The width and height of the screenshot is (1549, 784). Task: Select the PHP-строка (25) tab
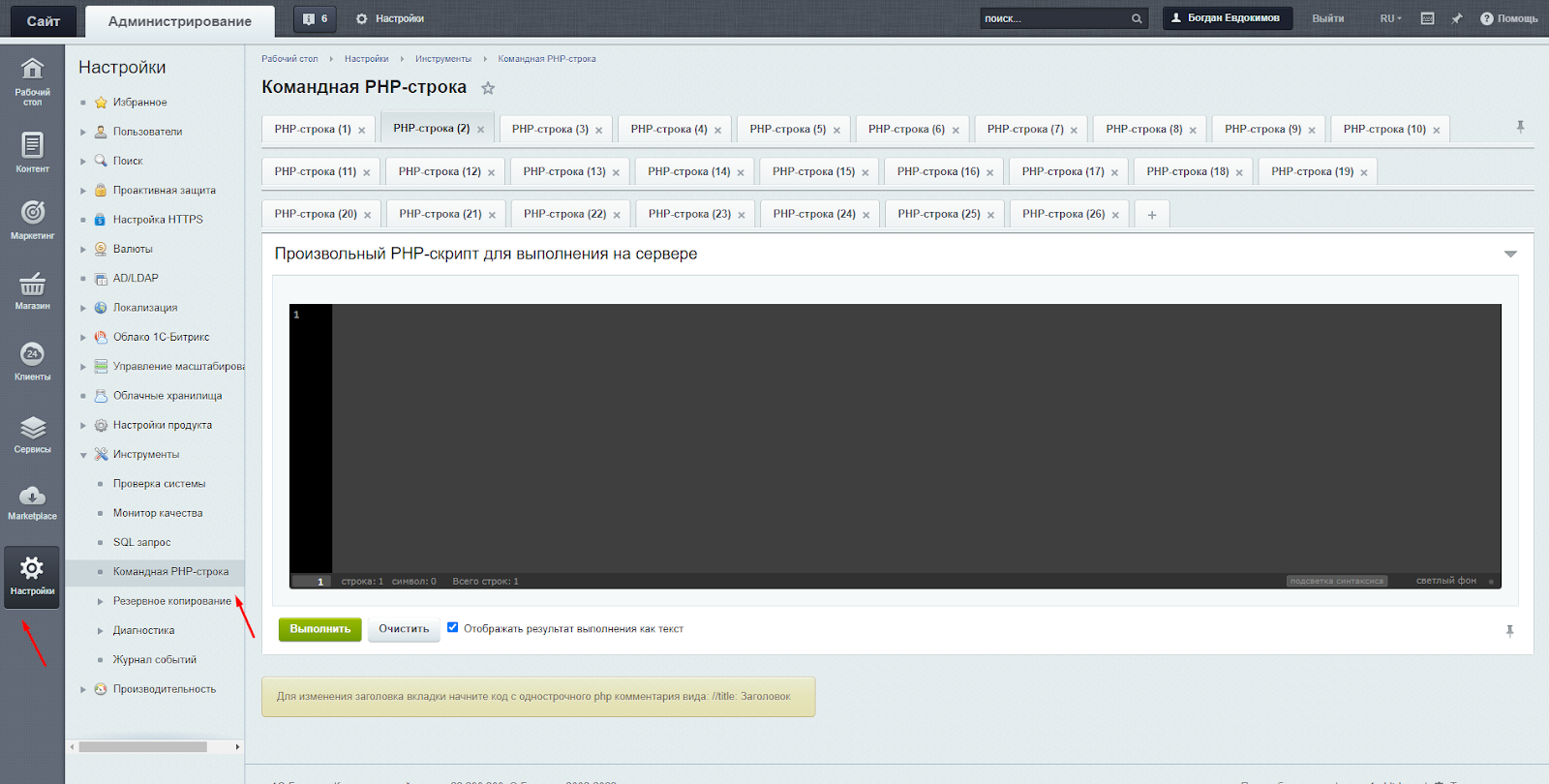[x=939, y=214]
